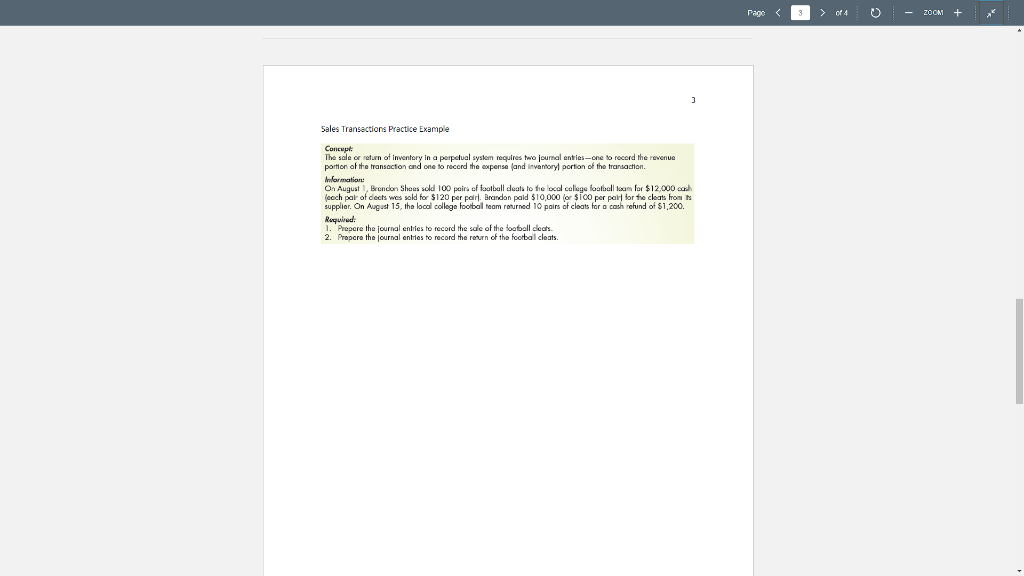Click the 'Page' label in toolbar
Screen dimensions: 1024x576
[756, 12]
